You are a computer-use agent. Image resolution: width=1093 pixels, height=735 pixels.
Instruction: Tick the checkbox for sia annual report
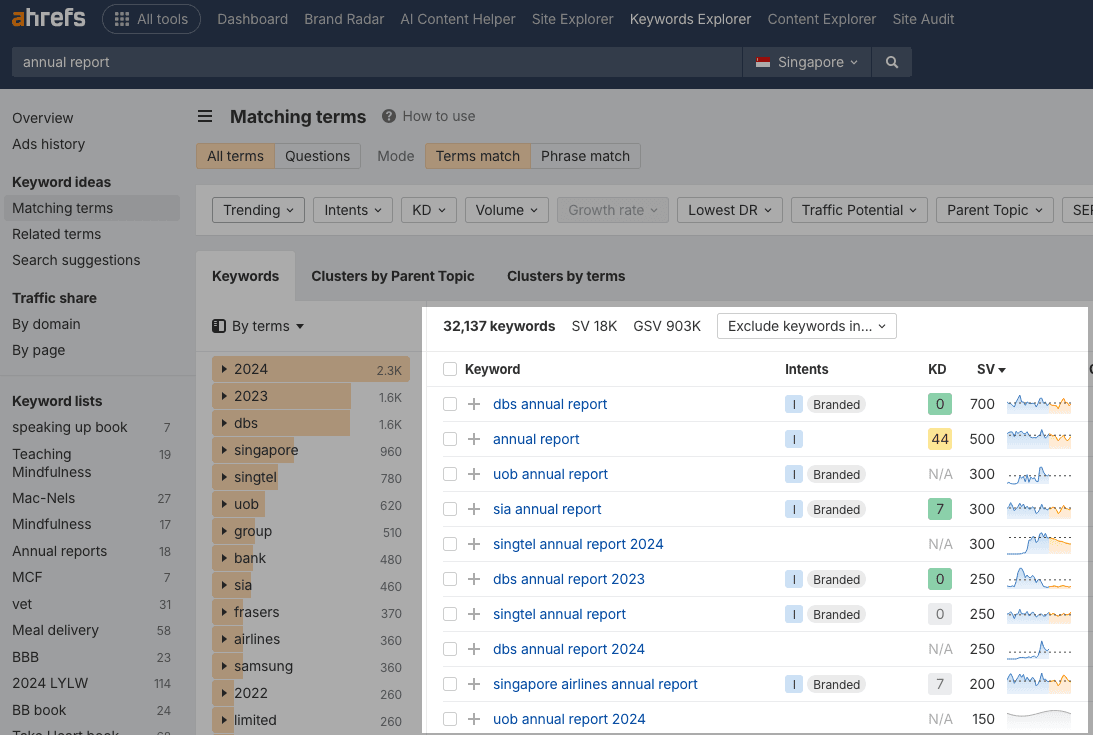coord(450,509)
